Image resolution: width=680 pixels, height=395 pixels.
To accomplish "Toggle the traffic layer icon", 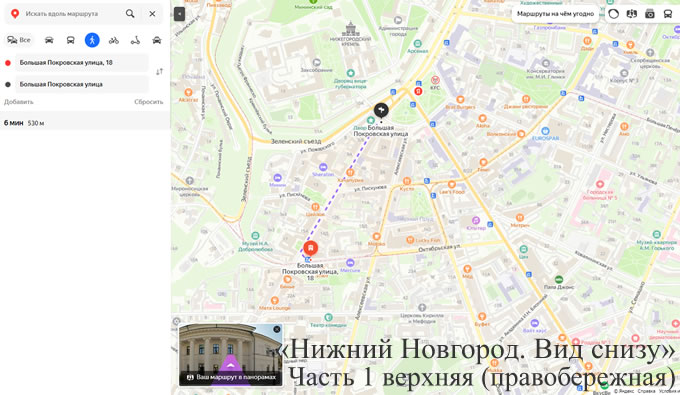I will tap(613, 14).
